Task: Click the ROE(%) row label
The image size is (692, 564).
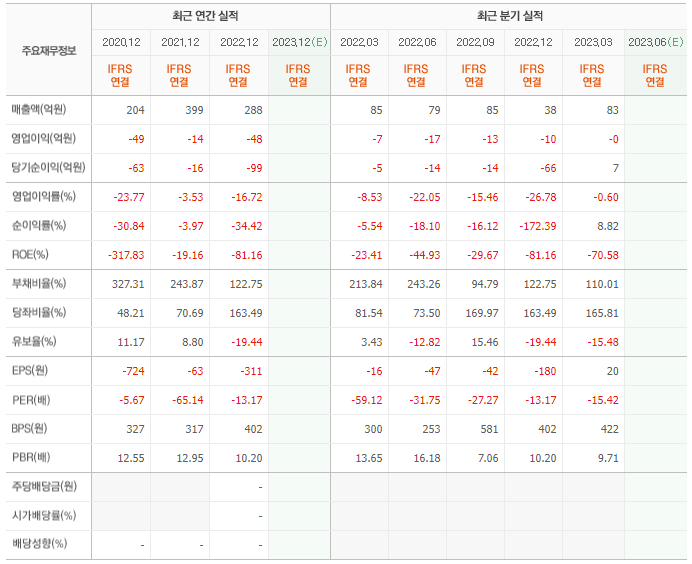Action: tap(30, 255)
